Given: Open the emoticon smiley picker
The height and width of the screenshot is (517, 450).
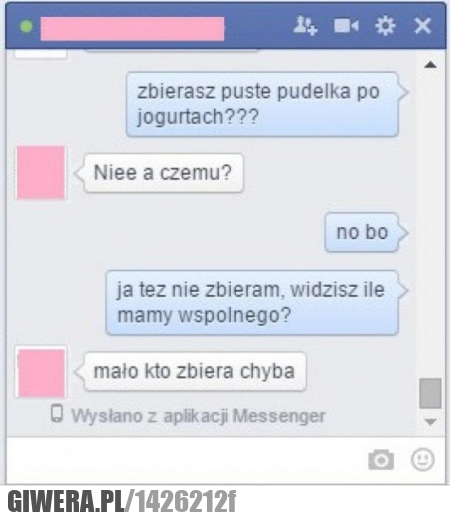Looking at the screenshot, I should (422, 460).
